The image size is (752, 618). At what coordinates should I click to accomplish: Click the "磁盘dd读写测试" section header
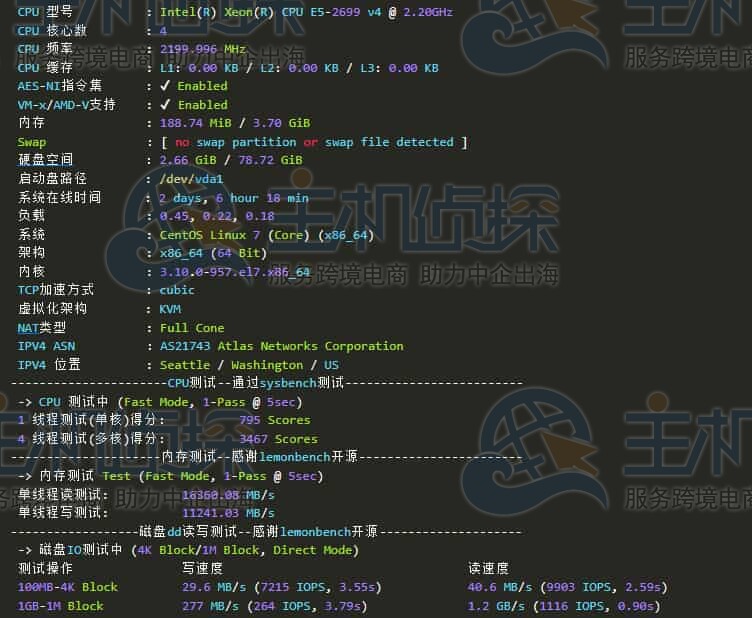tap(188, 532)
